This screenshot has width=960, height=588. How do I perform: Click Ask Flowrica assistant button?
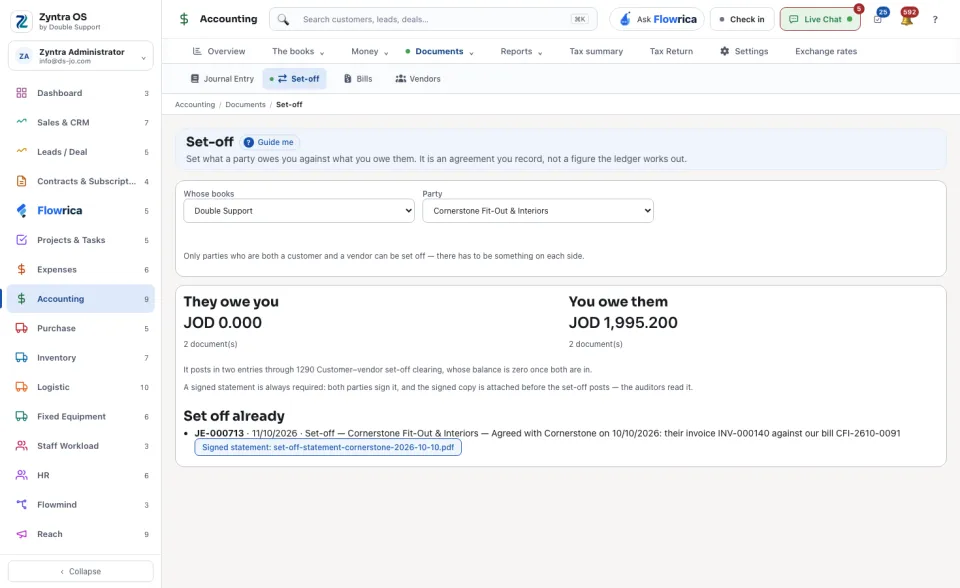(657, 19)
